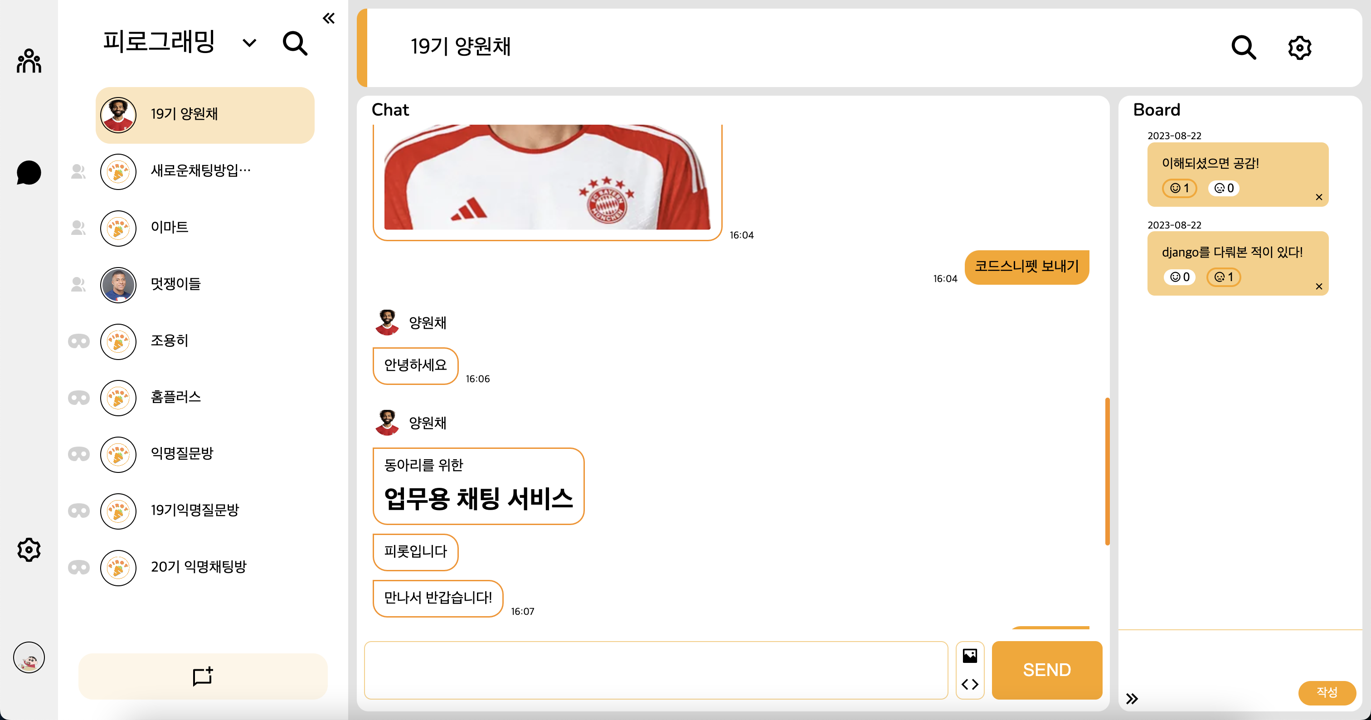1371x720 pixels.
Task: Click inside the message input field
Action: (655, 670)
